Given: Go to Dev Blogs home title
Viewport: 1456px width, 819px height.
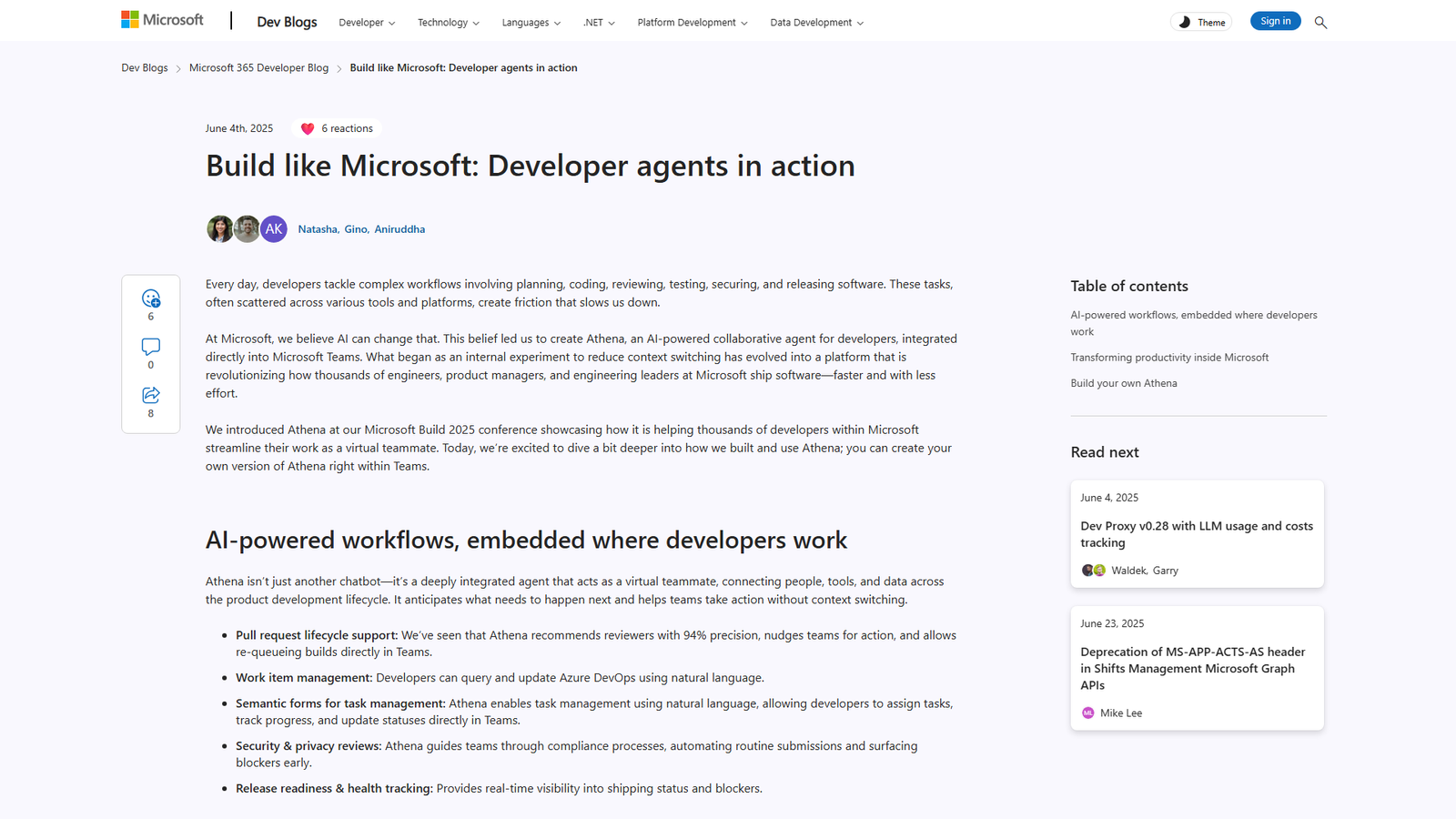Looking at the screenshot, I should 287,22.
